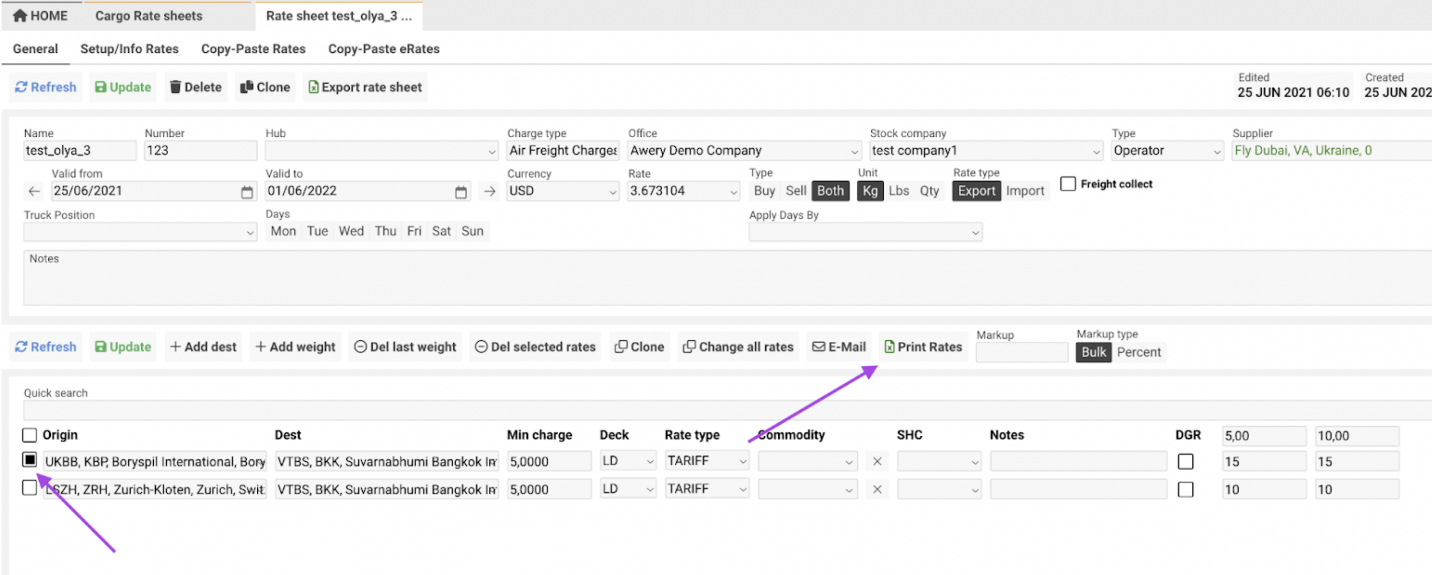Enable the Freight collect checkbox
Image resolution: width=1432 pixels, height=575 pixels.
tap(1068, 184)
